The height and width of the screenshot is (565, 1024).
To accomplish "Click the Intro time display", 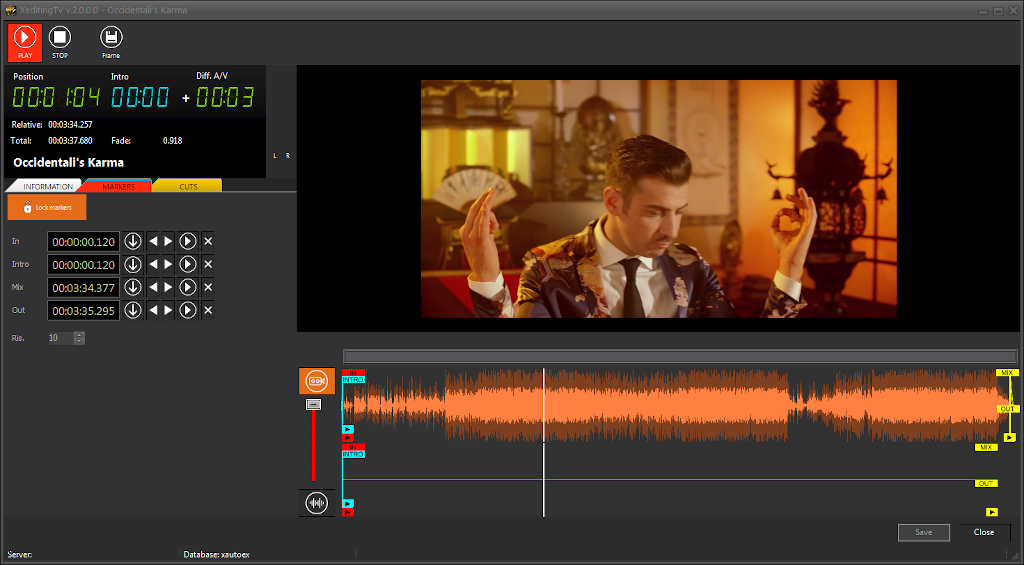I will click(140, 97).
